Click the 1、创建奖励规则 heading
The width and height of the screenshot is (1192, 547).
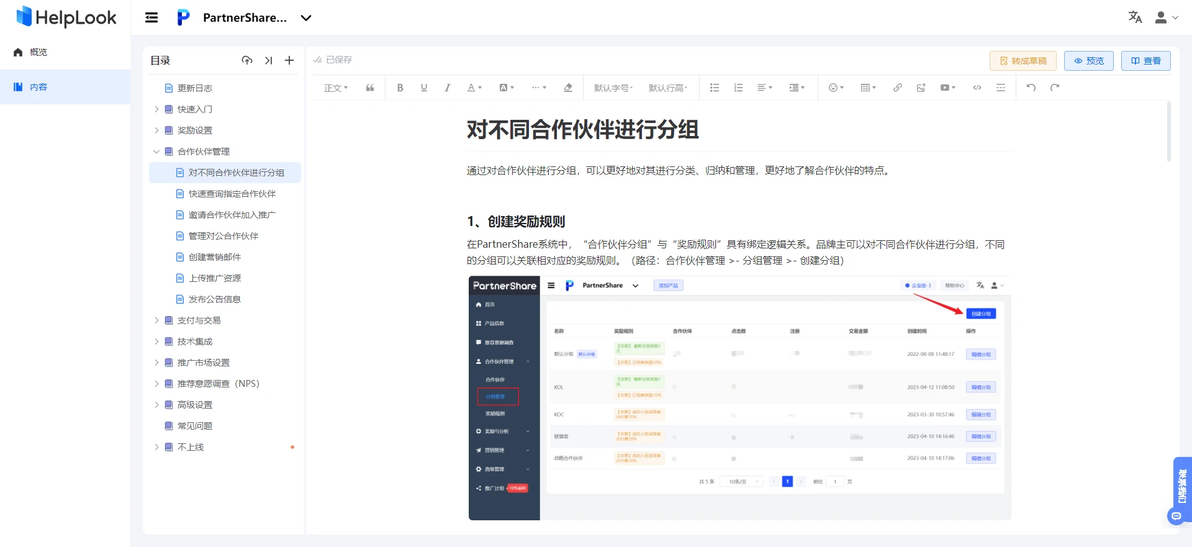tap(516, 222)
